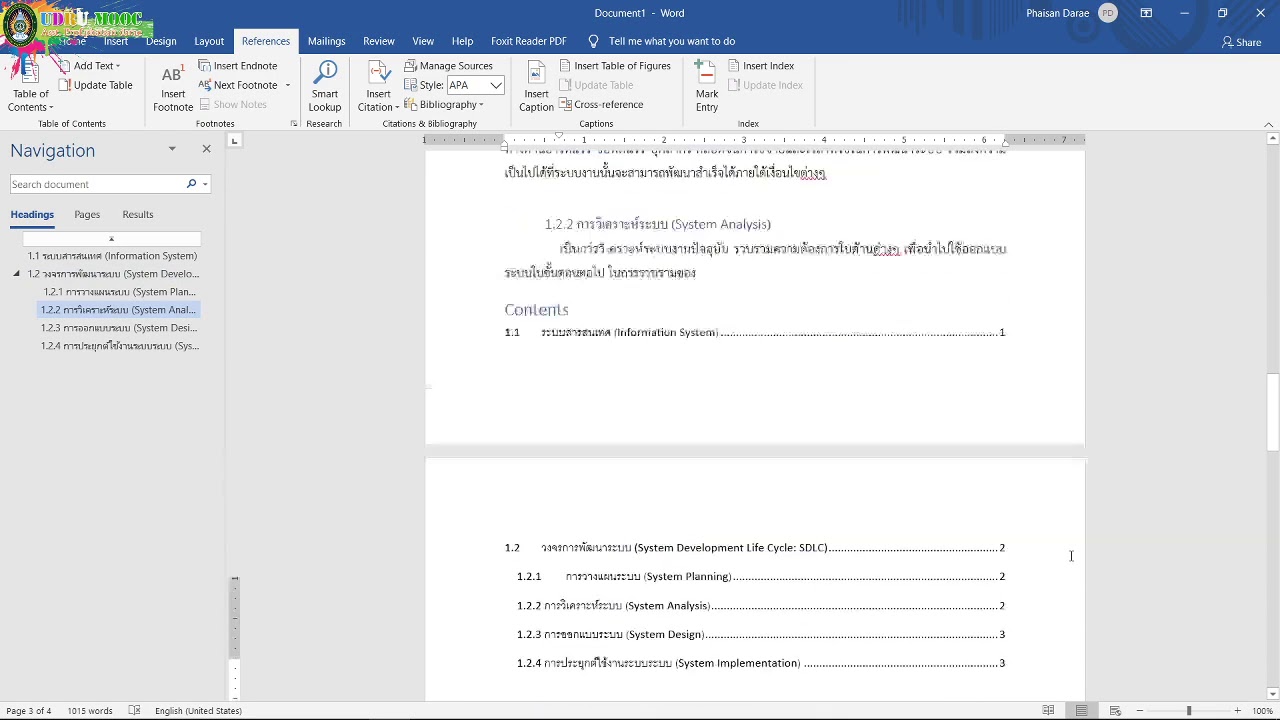Click Insert Citation

coord(378,88)
